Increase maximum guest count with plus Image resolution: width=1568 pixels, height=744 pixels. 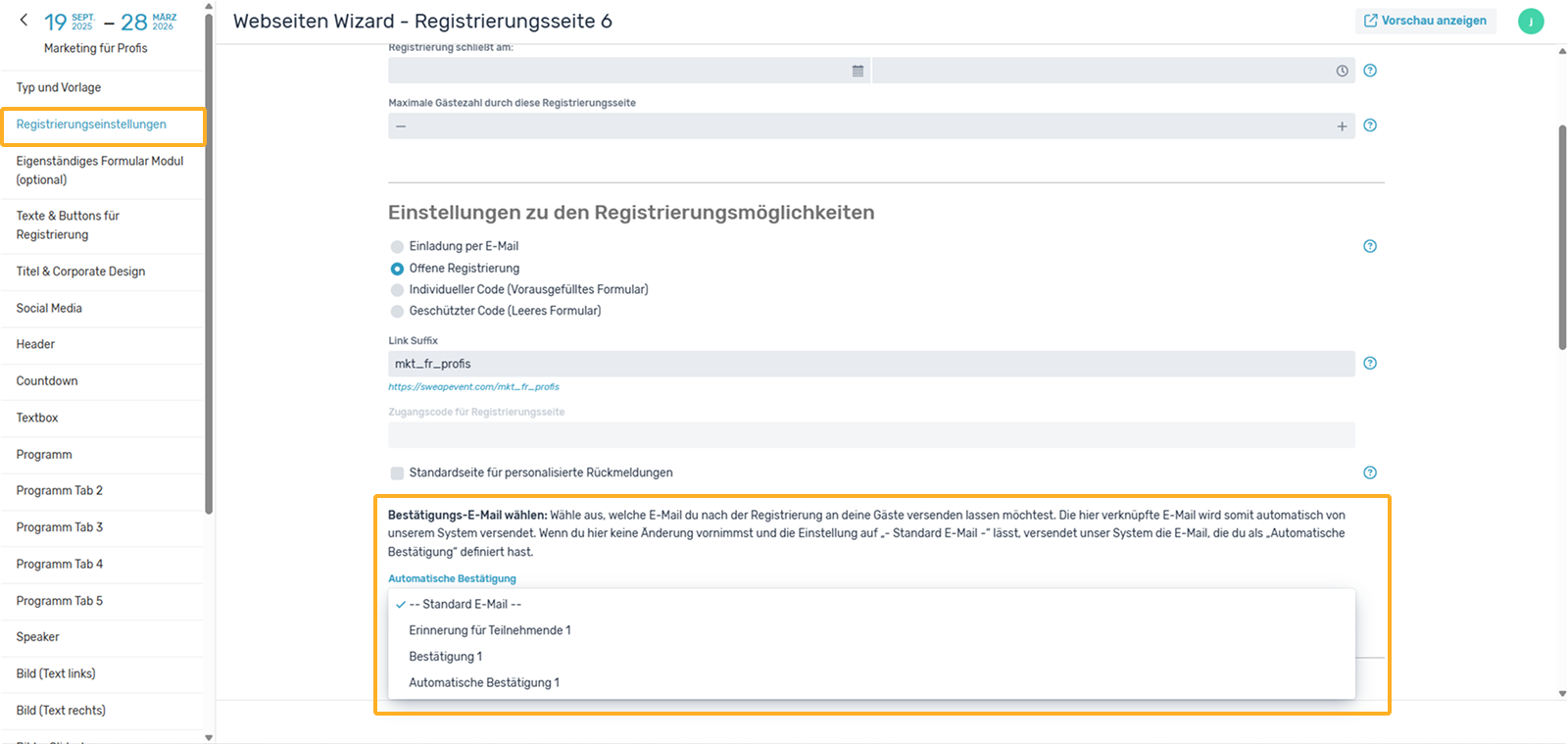click(1342, 125)
